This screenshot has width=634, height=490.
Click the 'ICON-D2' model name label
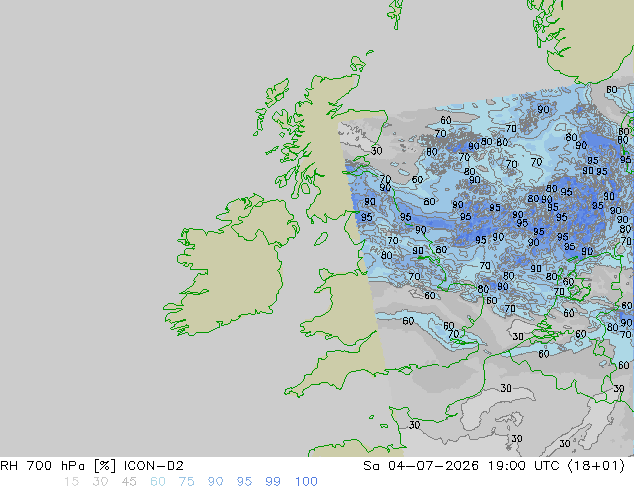(154, 466)
